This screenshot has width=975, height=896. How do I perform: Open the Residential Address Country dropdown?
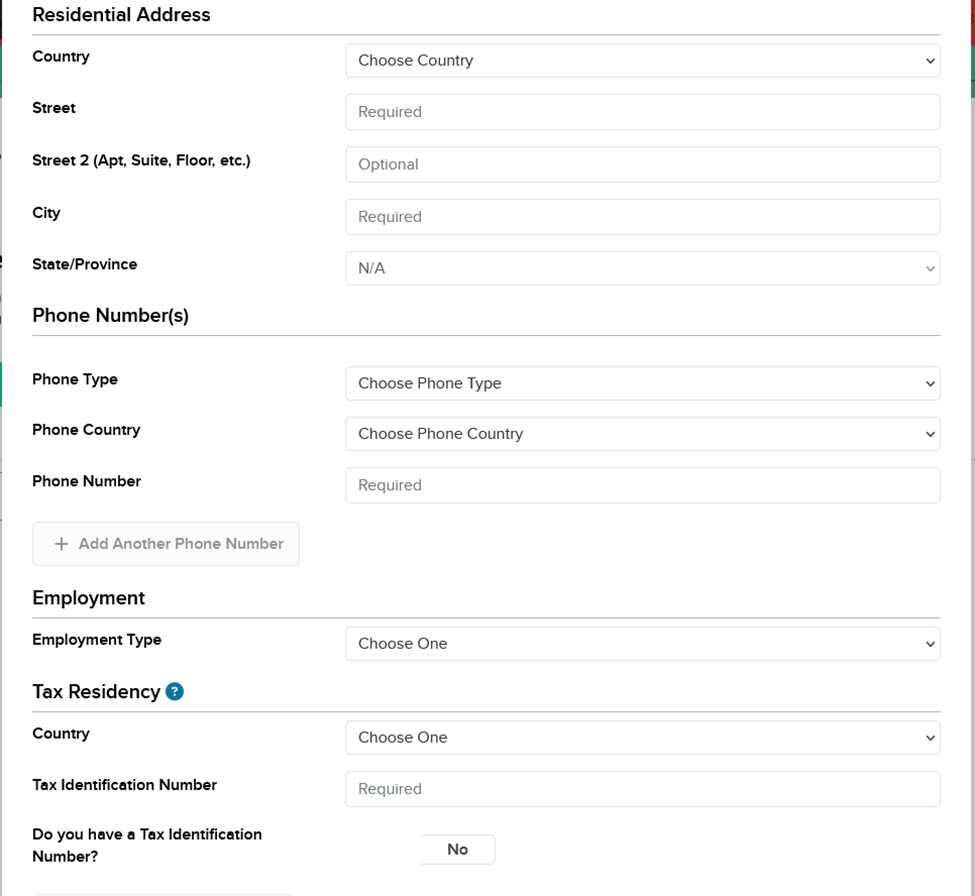(642, 61)
